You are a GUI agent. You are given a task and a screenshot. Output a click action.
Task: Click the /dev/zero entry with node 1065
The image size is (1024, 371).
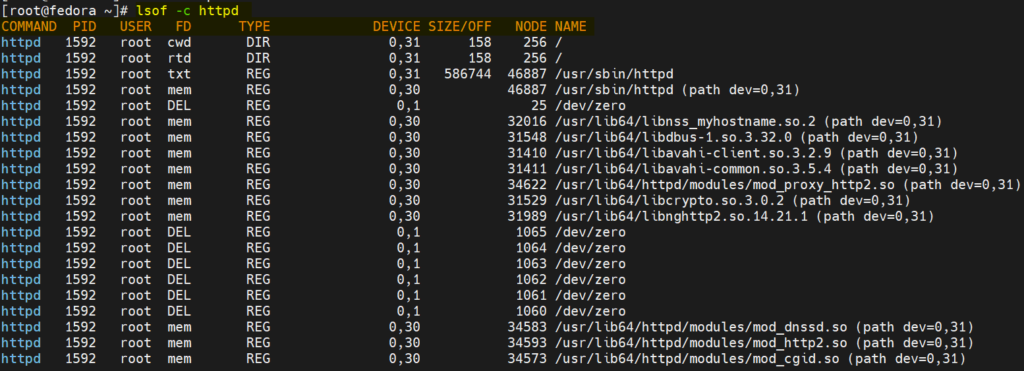click(x=590, y=232)
